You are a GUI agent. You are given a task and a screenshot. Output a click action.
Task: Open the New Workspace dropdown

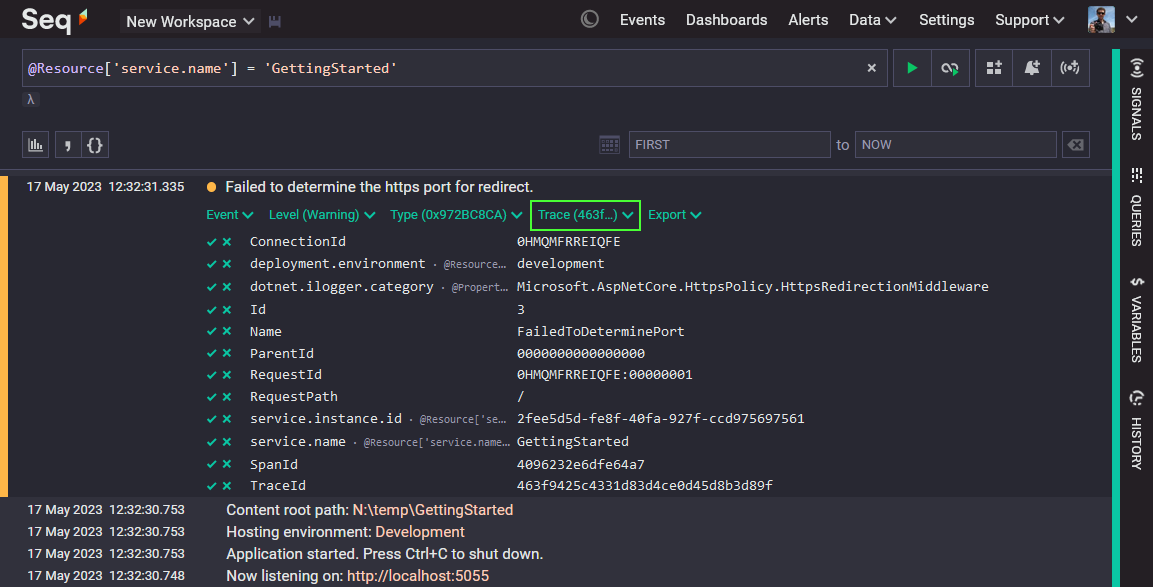pos(190,21)
